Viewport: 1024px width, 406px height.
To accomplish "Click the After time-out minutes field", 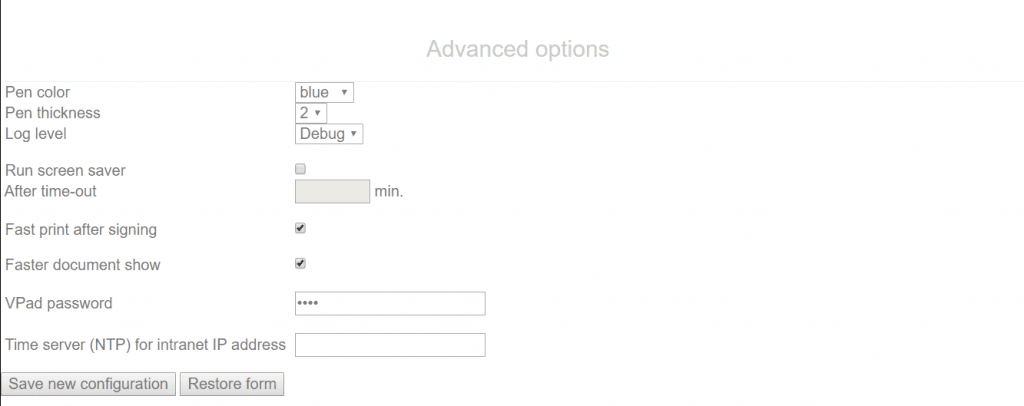I will point(333,190).
